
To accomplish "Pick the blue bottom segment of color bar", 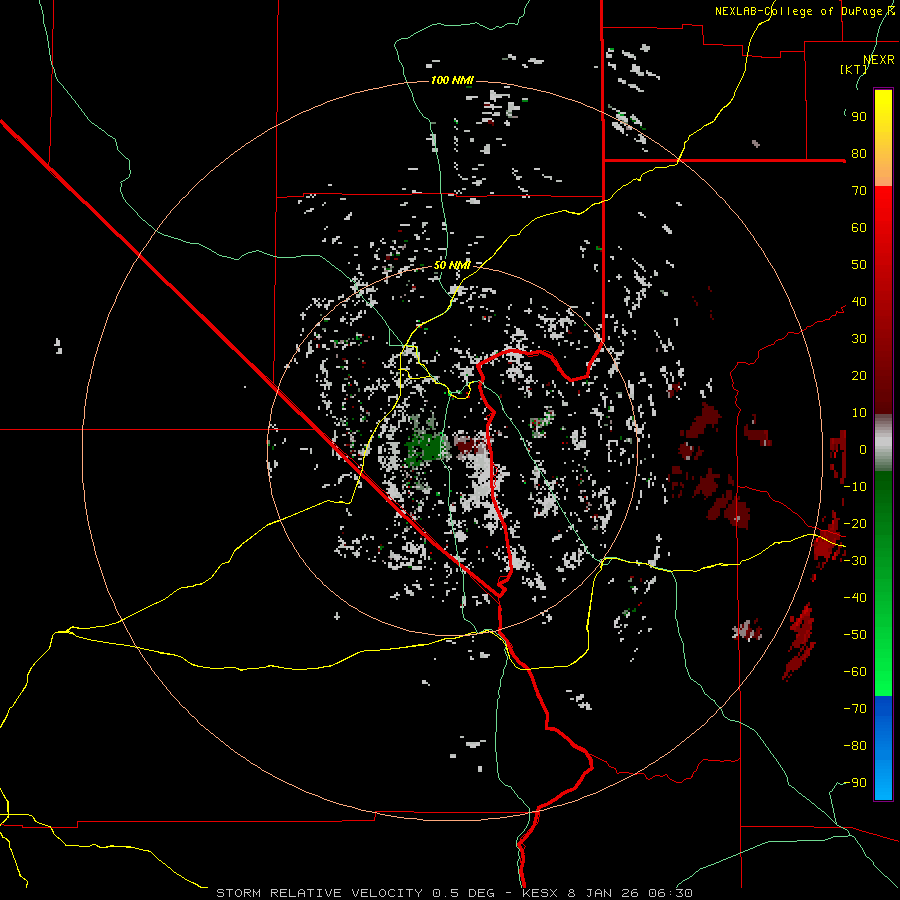I will [x=883, y=748].
